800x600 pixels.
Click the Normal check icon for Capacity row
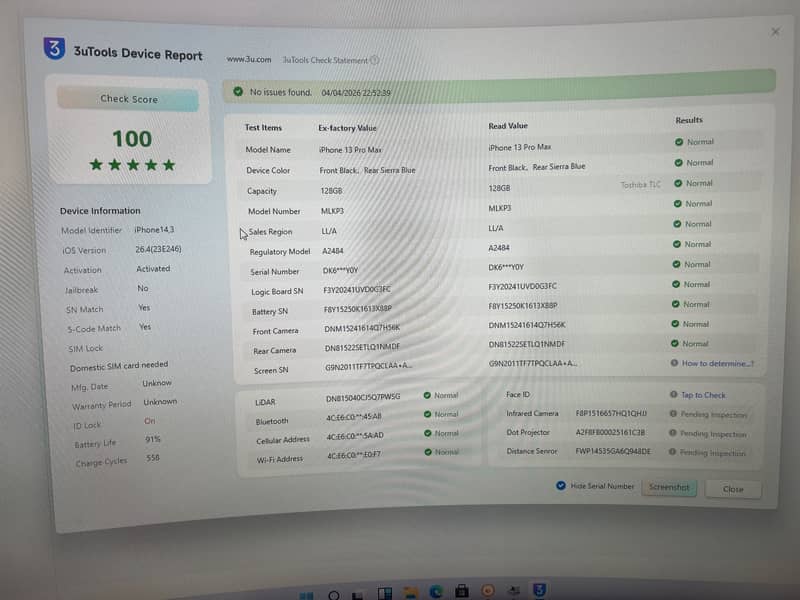click(678, 183)
